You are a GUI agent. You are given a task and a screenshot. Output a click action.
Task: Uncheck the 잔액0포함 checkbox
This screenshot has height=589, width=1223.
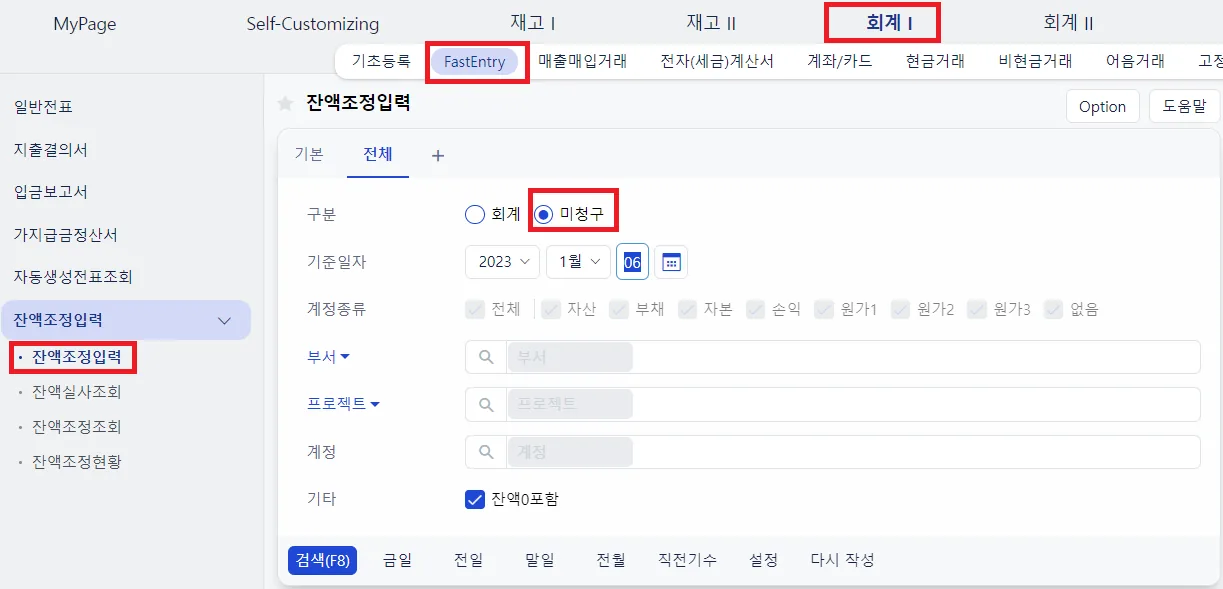point(475,499)
